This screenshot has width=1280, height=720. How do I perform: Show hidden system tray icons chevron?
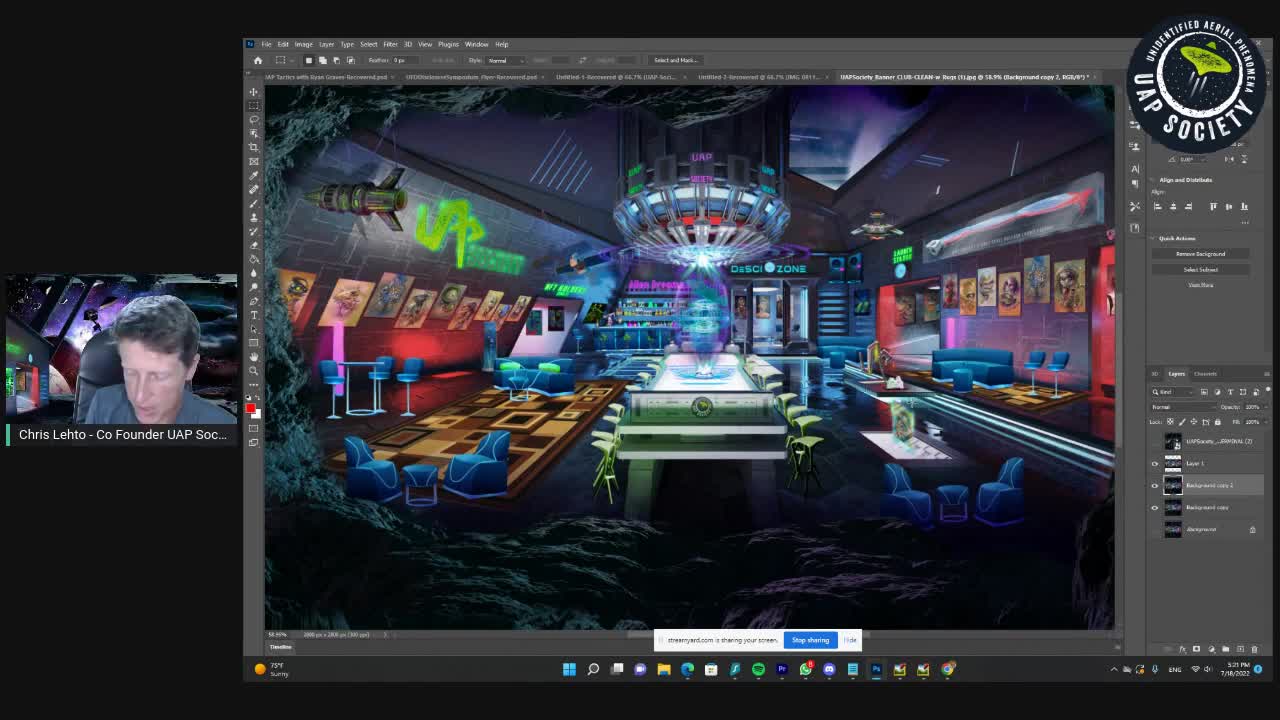click(1114, 669)
